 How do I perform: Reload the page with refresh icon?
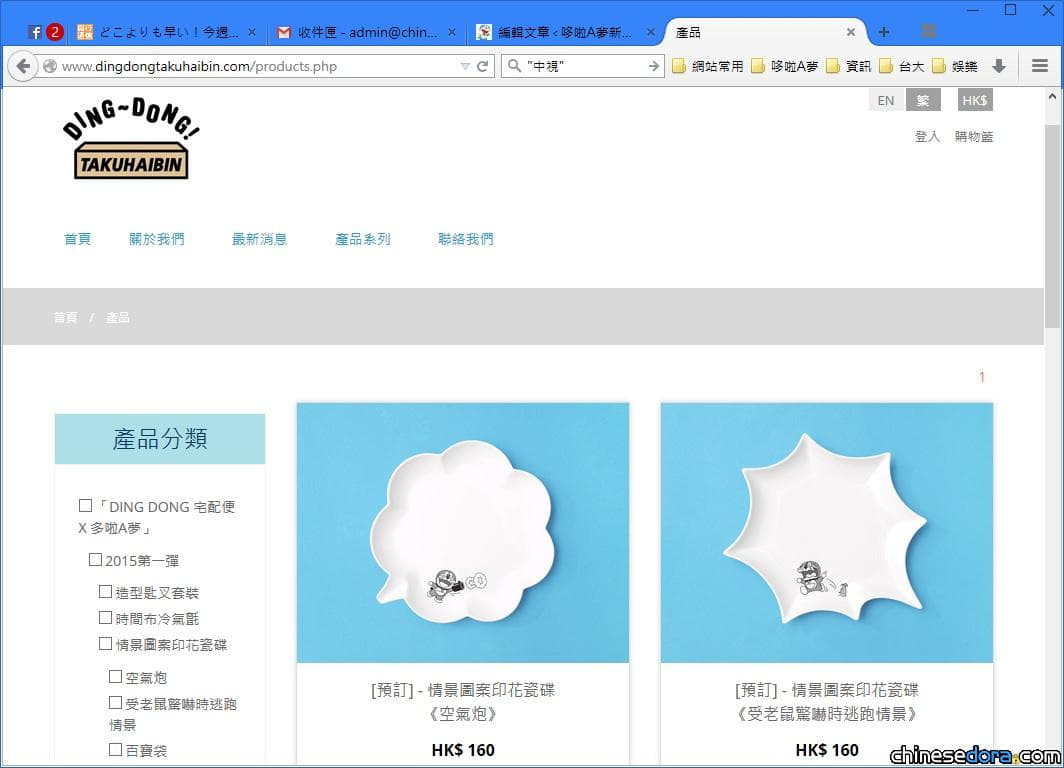click(482, 66)
